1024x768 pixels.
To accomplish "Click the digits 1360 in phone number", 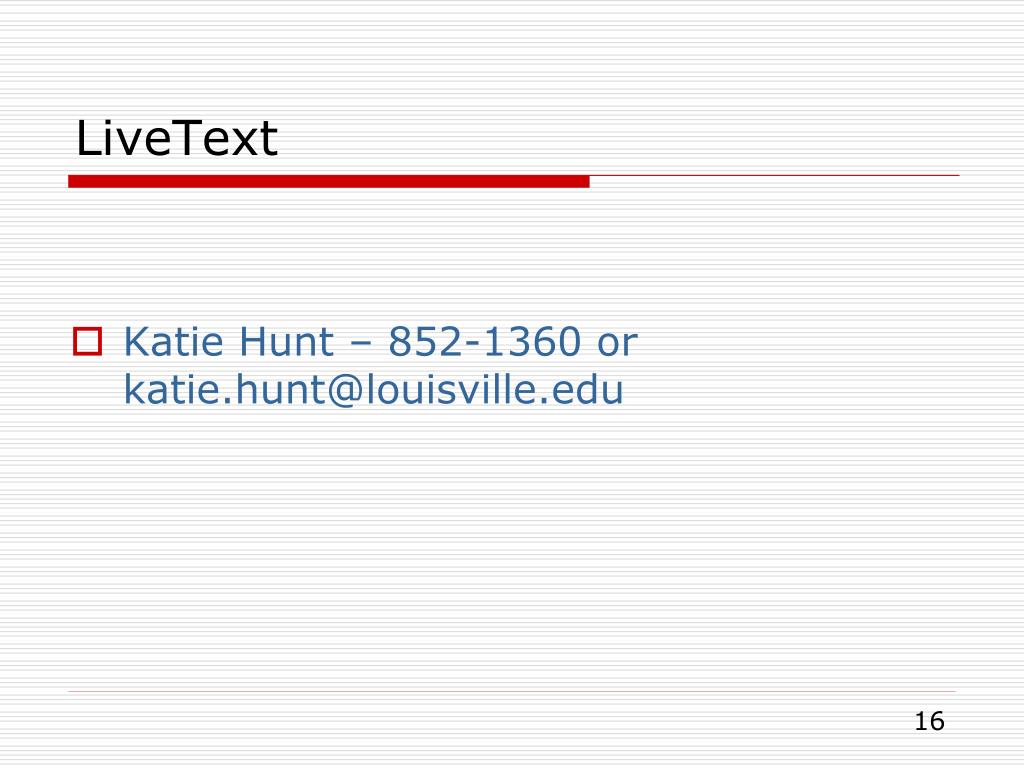I will 532,341.
